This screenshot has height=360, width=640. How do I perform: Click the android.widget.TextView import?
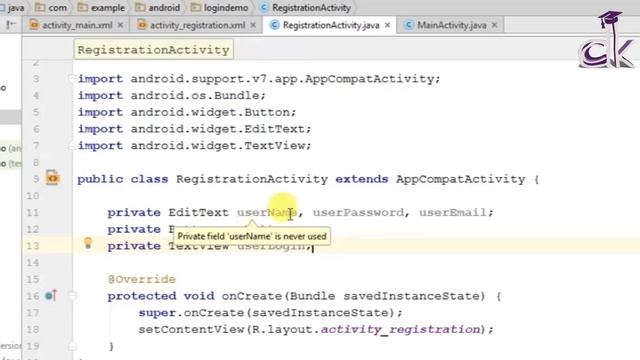(x=220, y=145)
